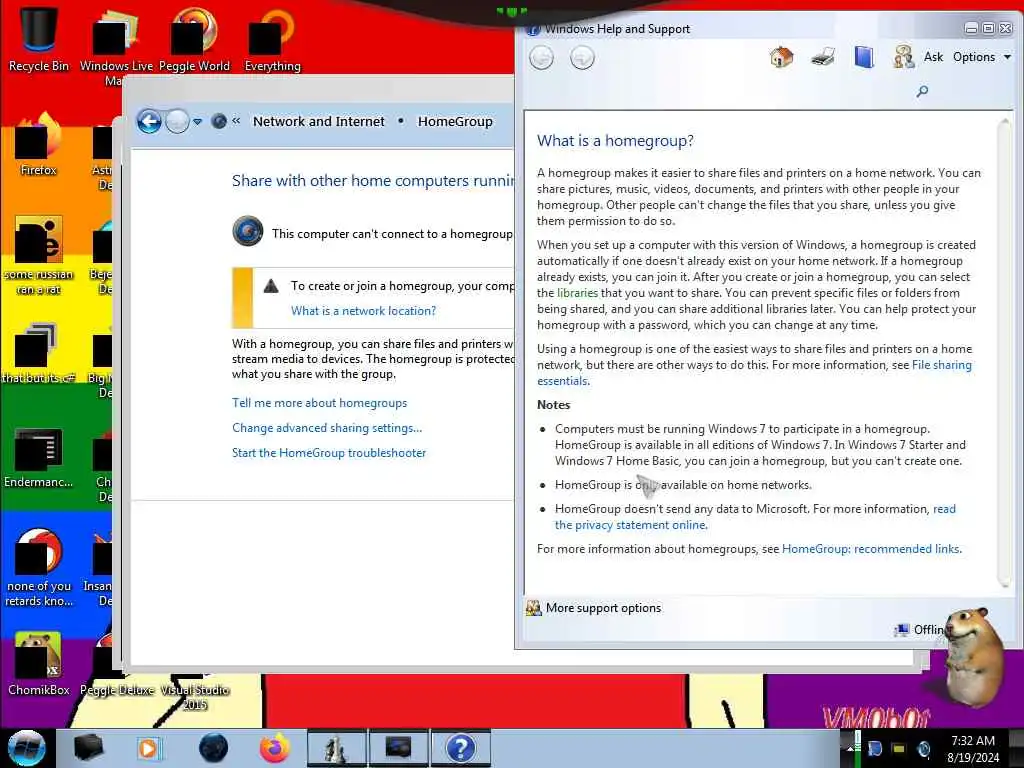Switch to the Chess taskbar window

336,748
